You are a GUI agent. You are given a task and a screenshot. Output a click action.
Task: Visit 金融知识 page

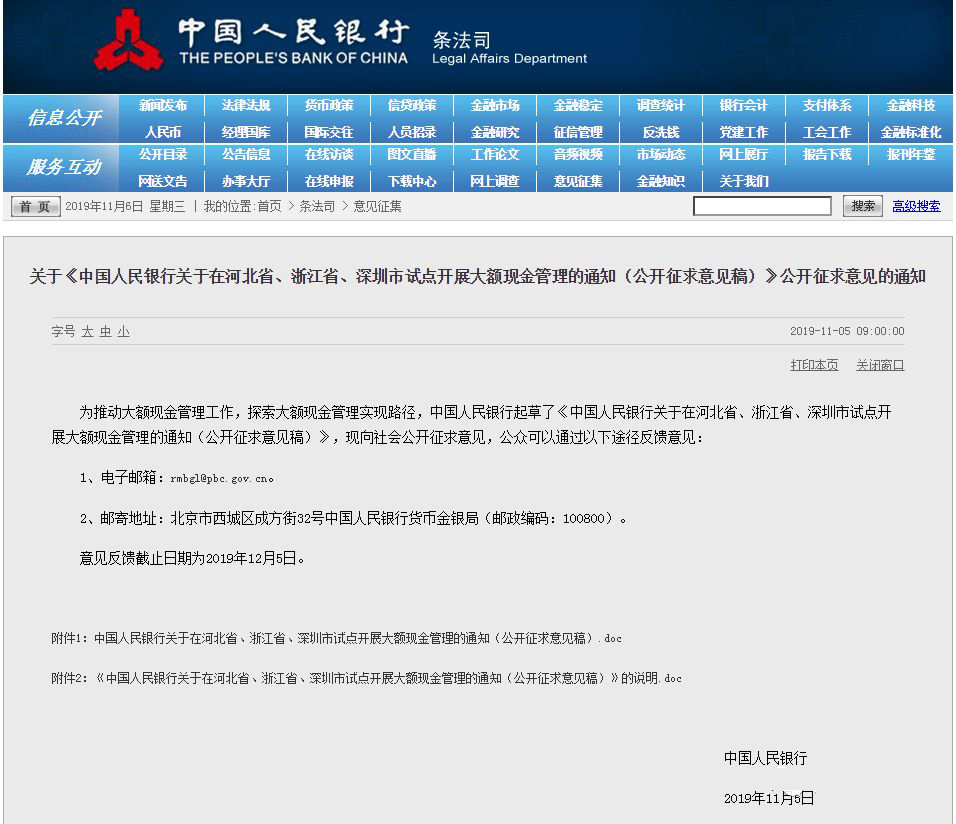[x=660, y=181]
